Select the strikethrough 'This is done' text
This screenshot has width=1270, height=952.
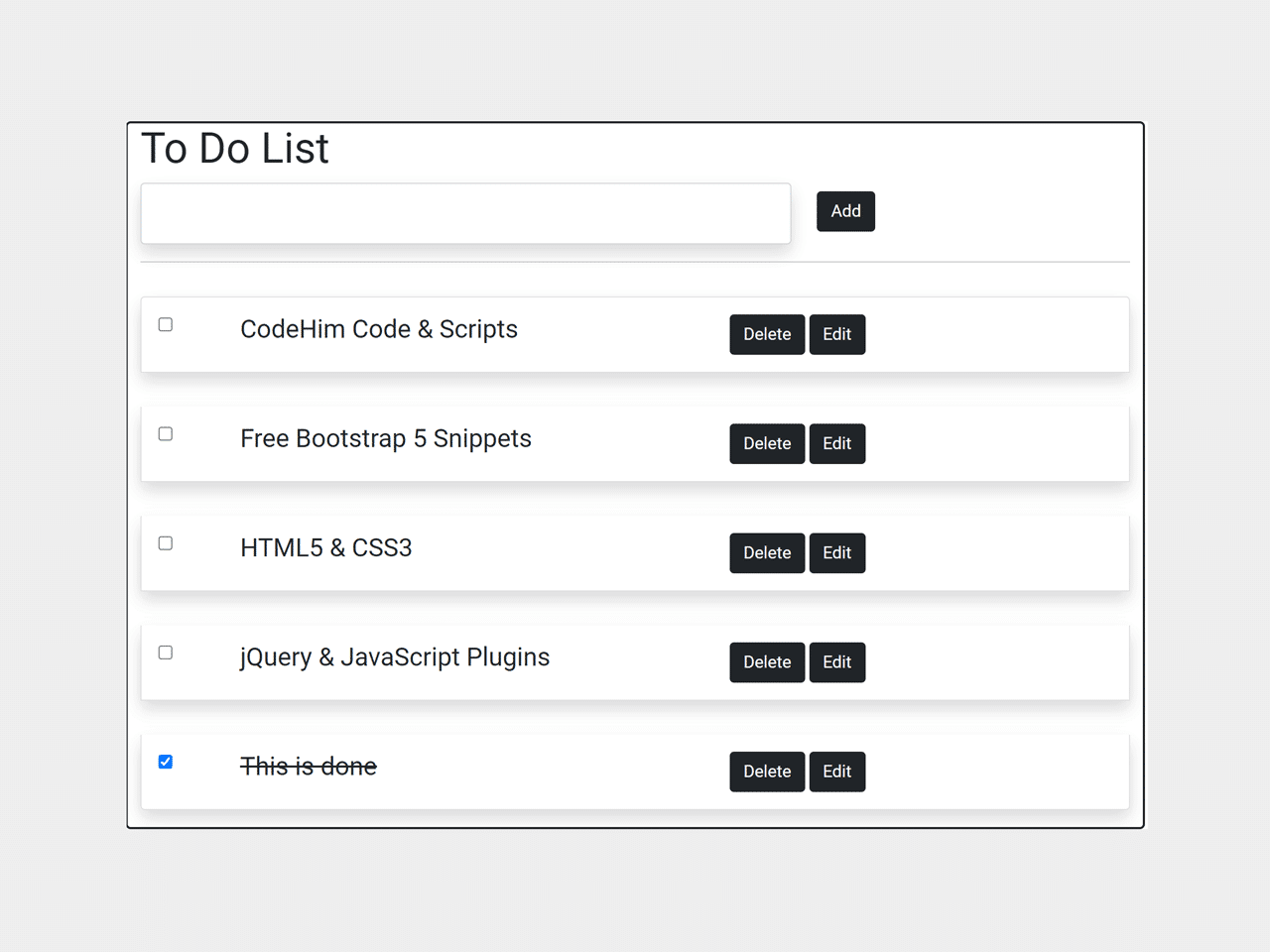click(308, 766)
